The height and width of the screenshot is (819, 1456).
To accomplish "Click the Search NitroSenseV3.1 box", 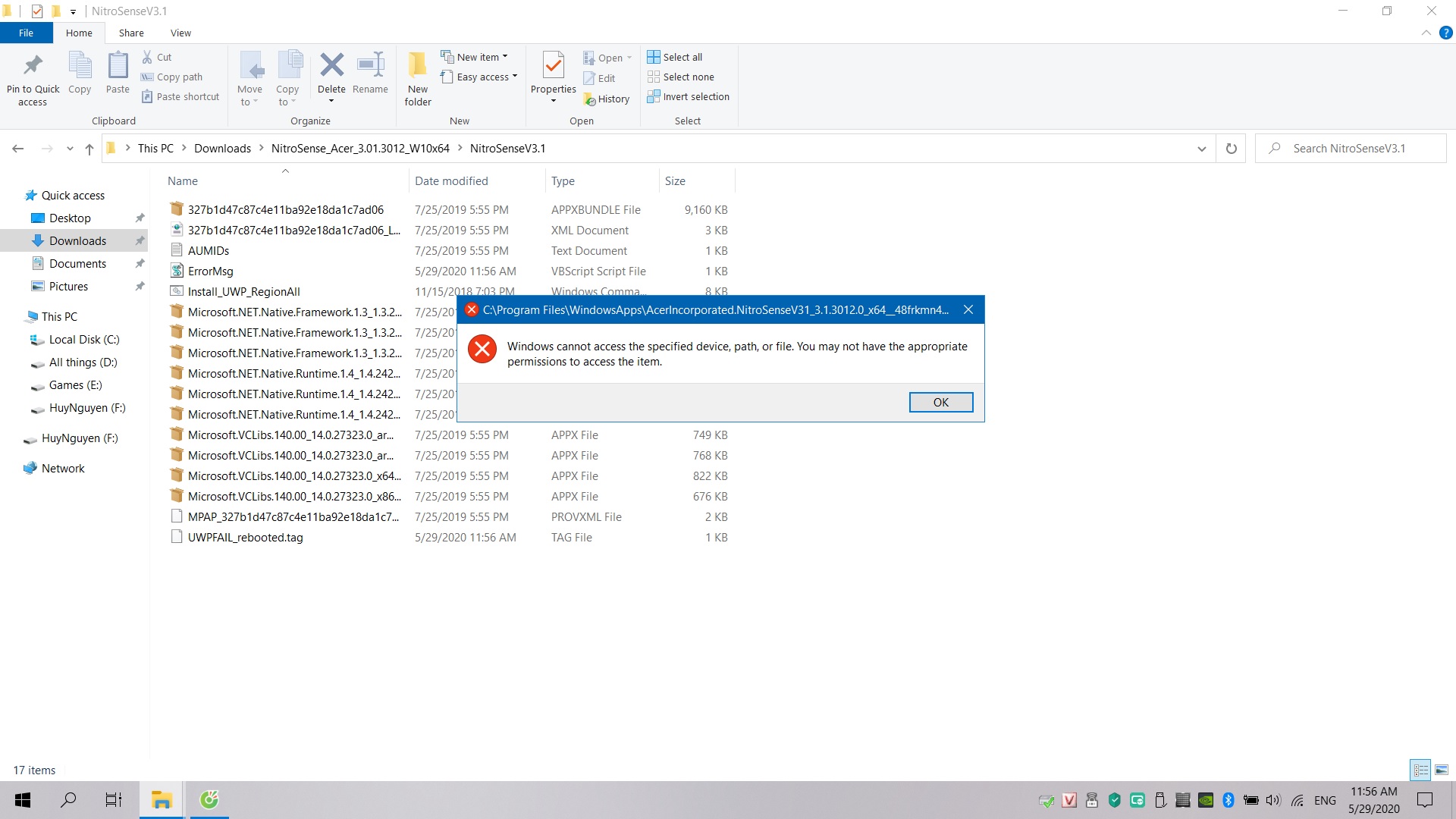I will click(x=1350, y=149).
